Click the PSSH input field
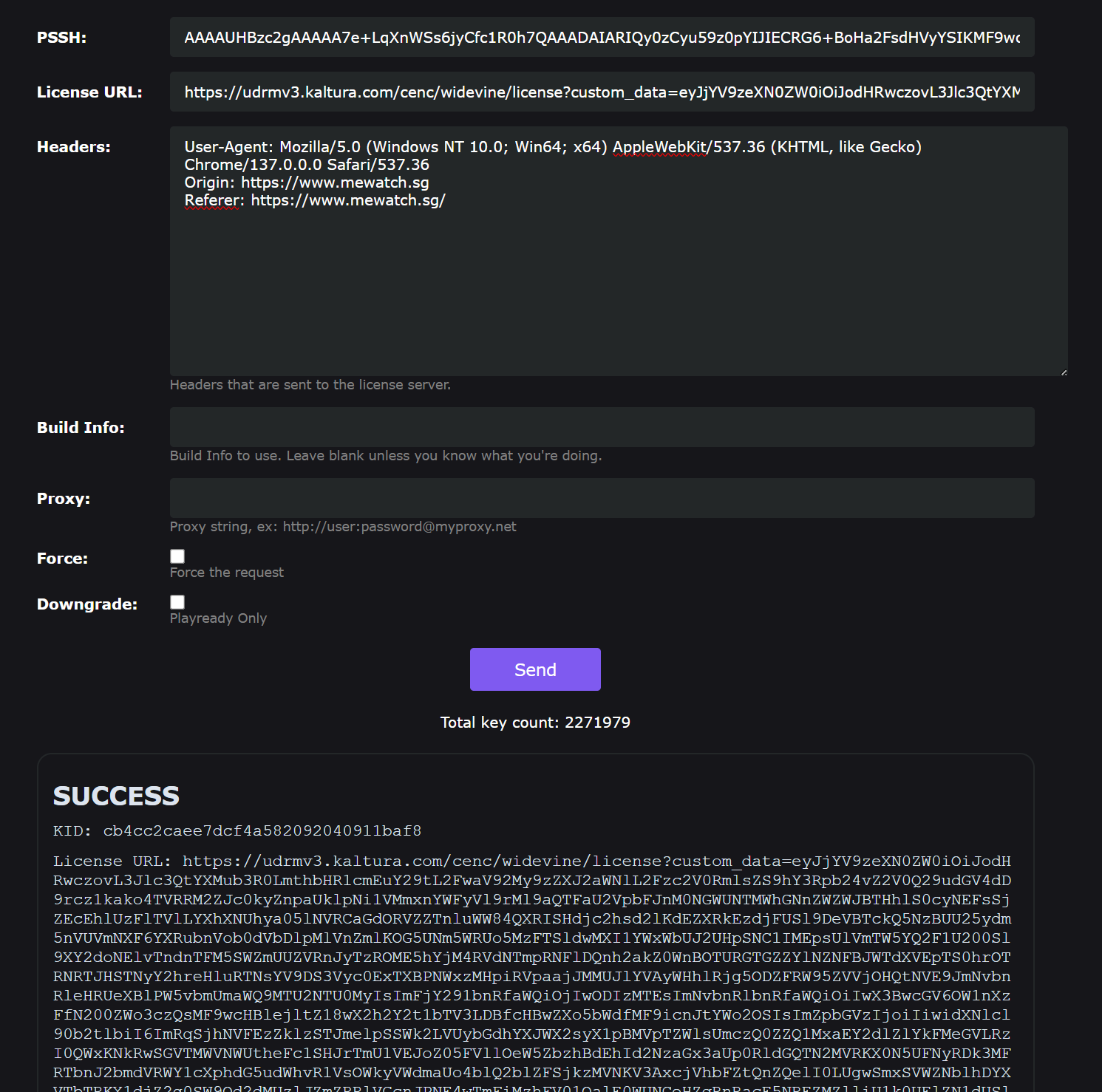Image resolution: width=1102 pixels, height=1092 pixels. pos(602,38)
